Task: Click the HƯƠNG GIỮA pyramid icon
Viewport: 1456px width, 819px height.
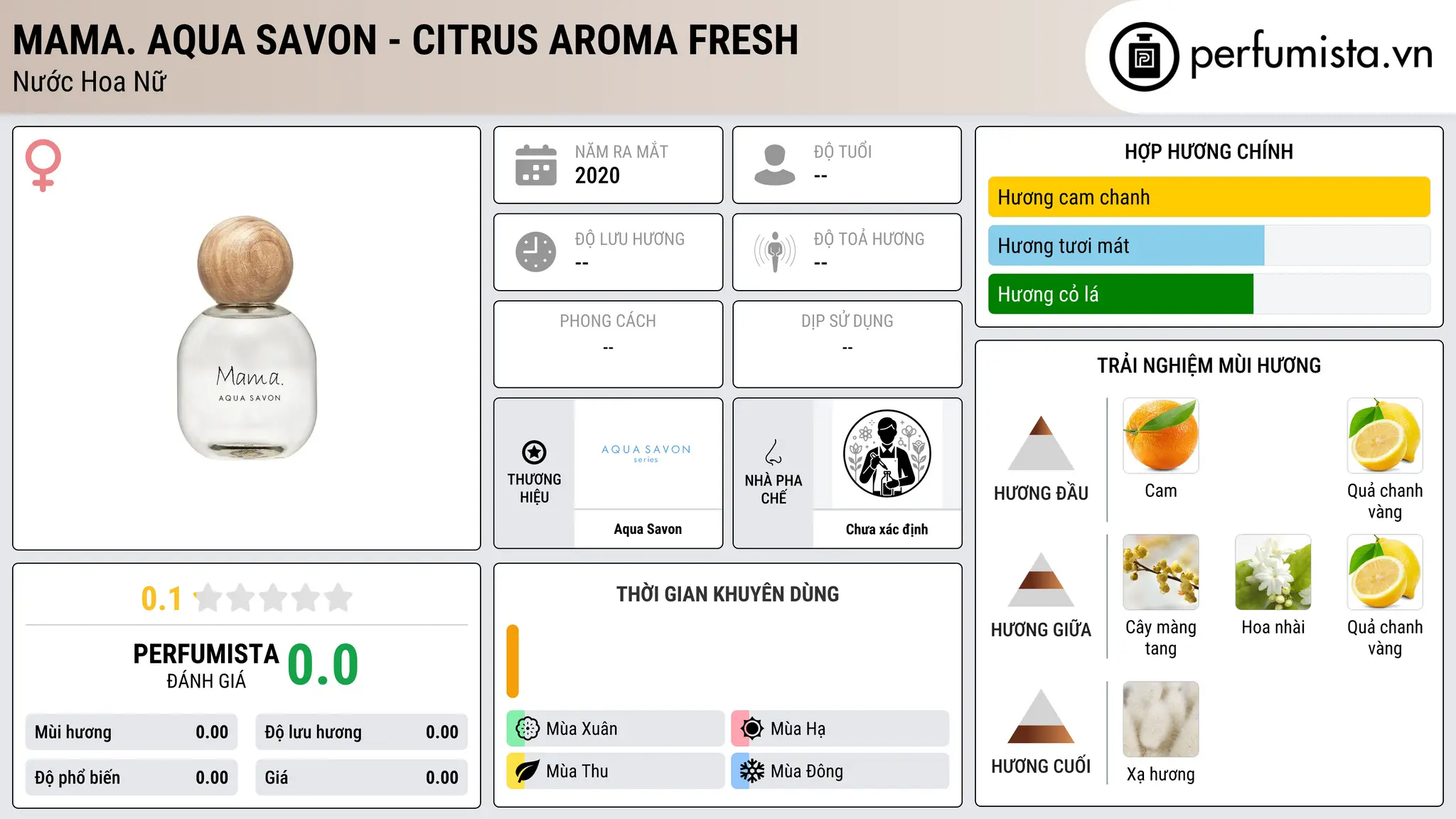Action: point(1041,579)
